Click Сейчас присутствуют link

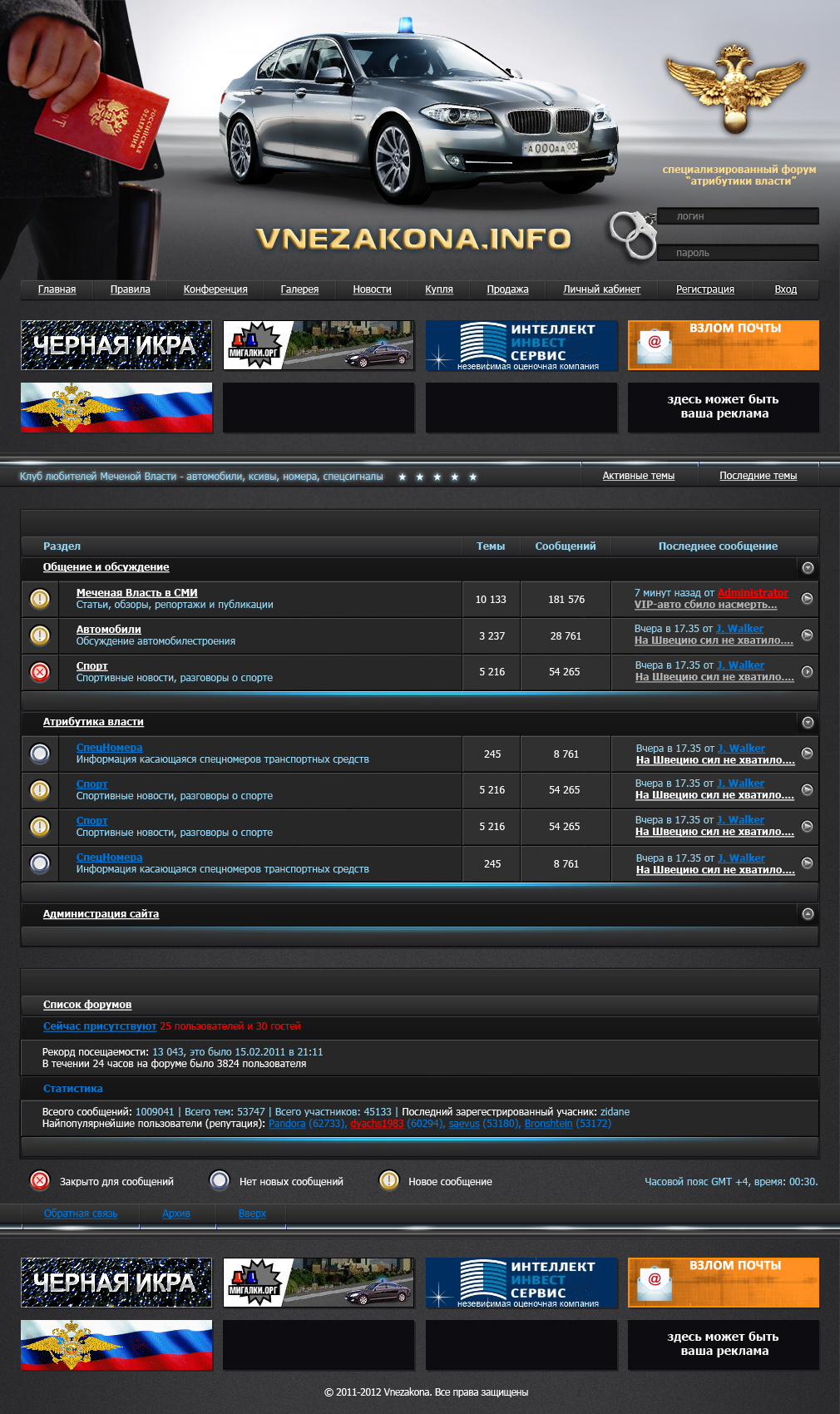(x=100, y=1026)
